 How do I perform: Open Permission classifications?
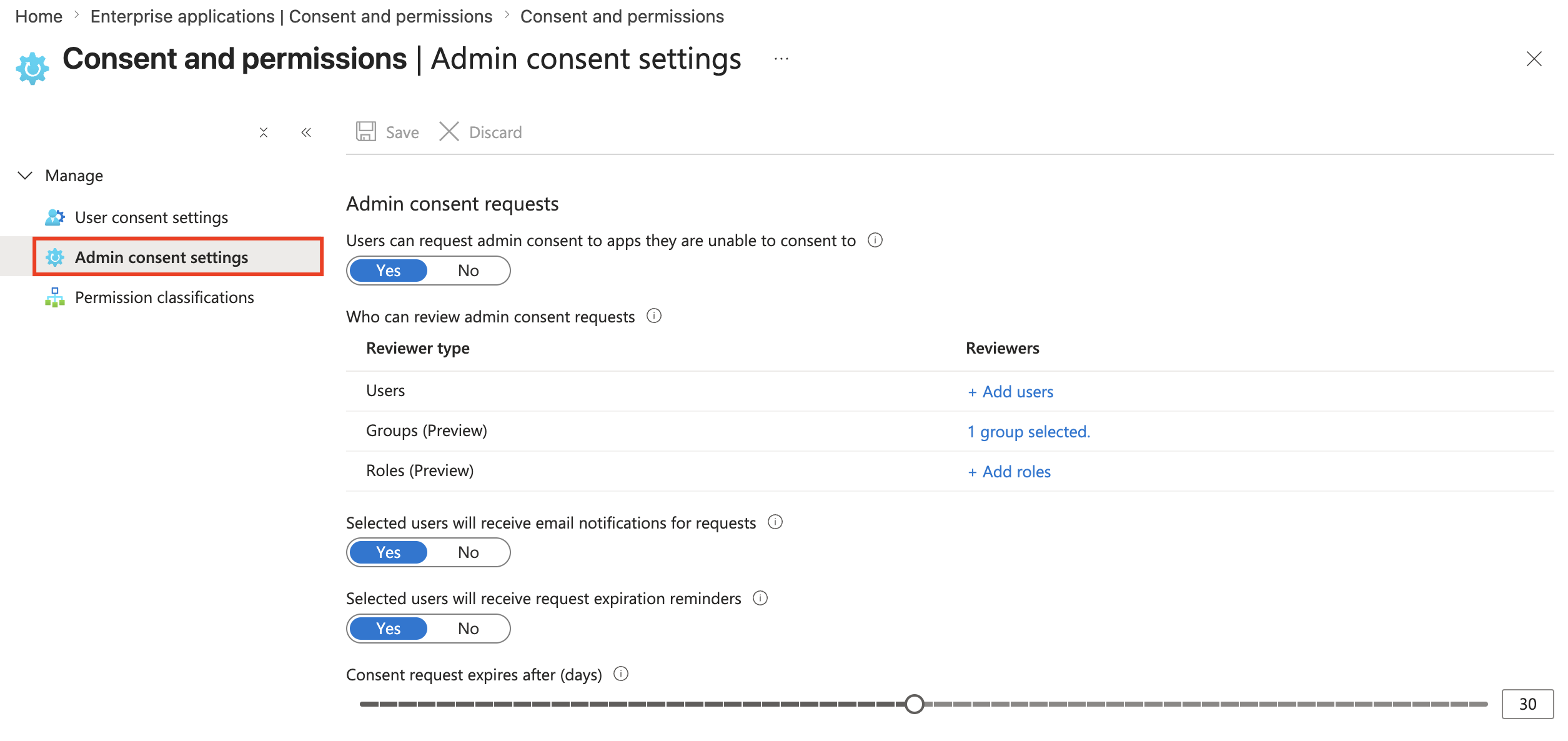(x=164, y=297)
